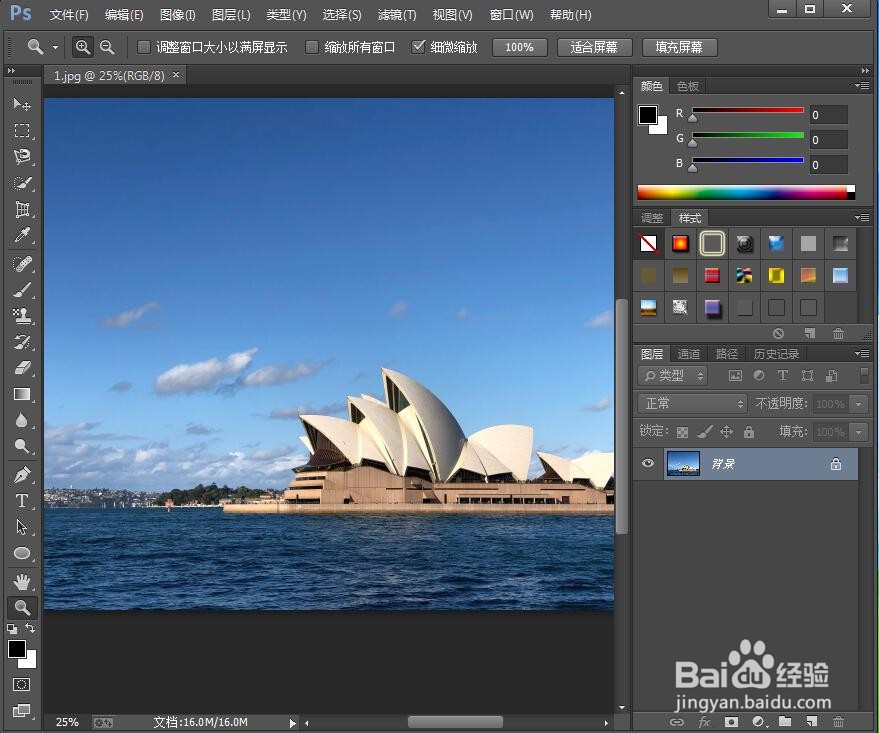
Task: Create a new layer group
Action: point(785,722)
